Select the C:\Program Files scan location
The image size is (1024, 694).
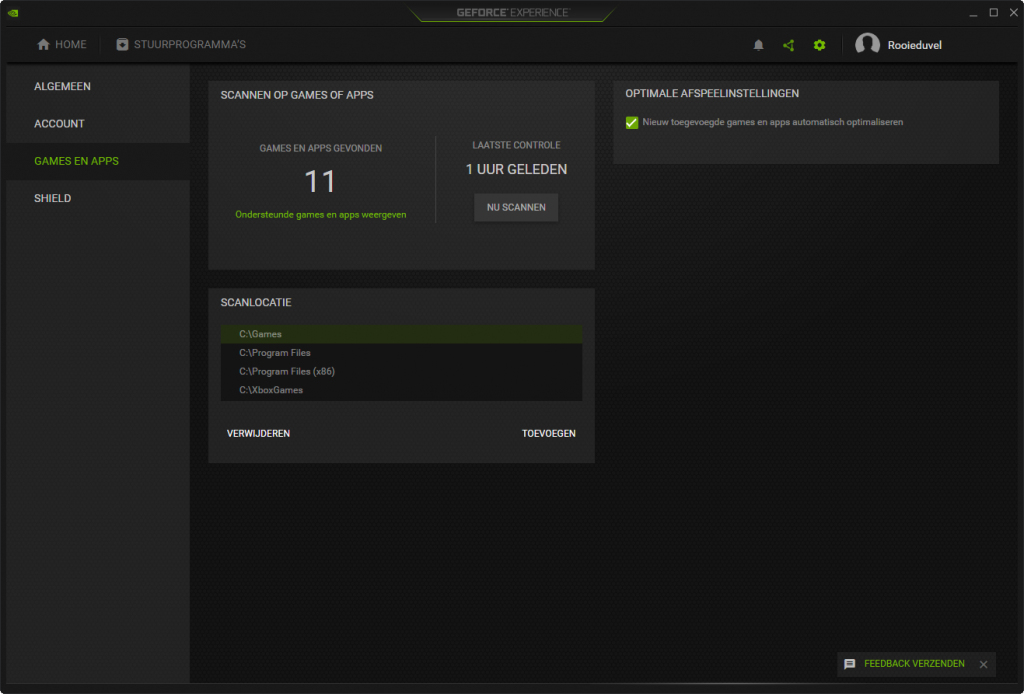coord(401,353)
